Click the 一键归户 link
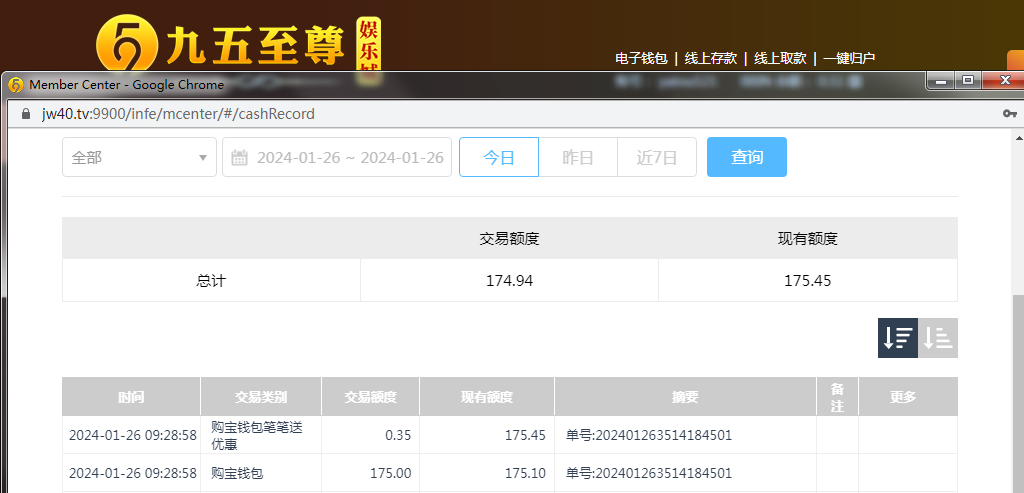The height and width of the screenshot is (493, 1024). [849, 58]
